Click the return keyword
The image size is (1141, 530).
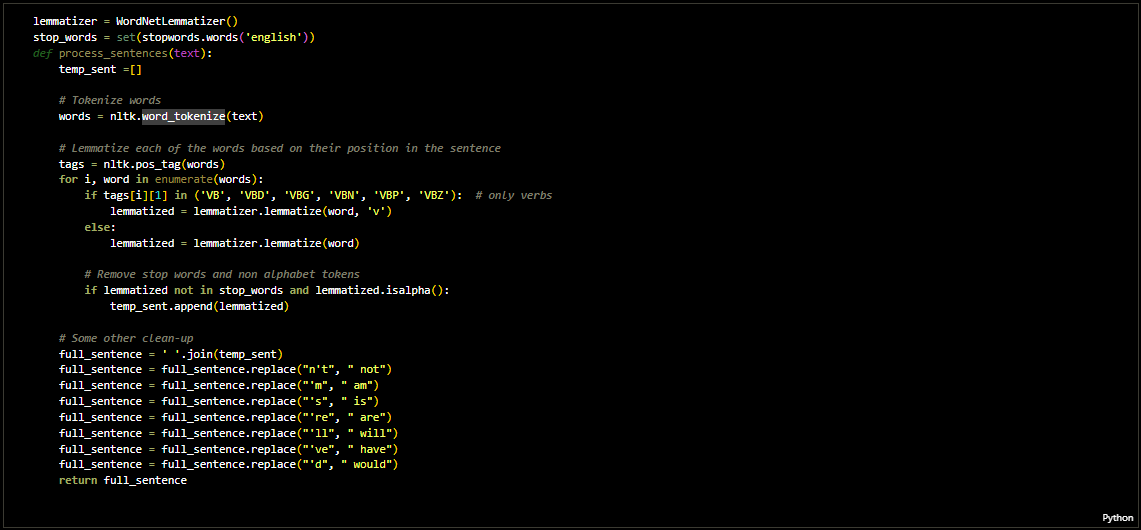[78, 480]
